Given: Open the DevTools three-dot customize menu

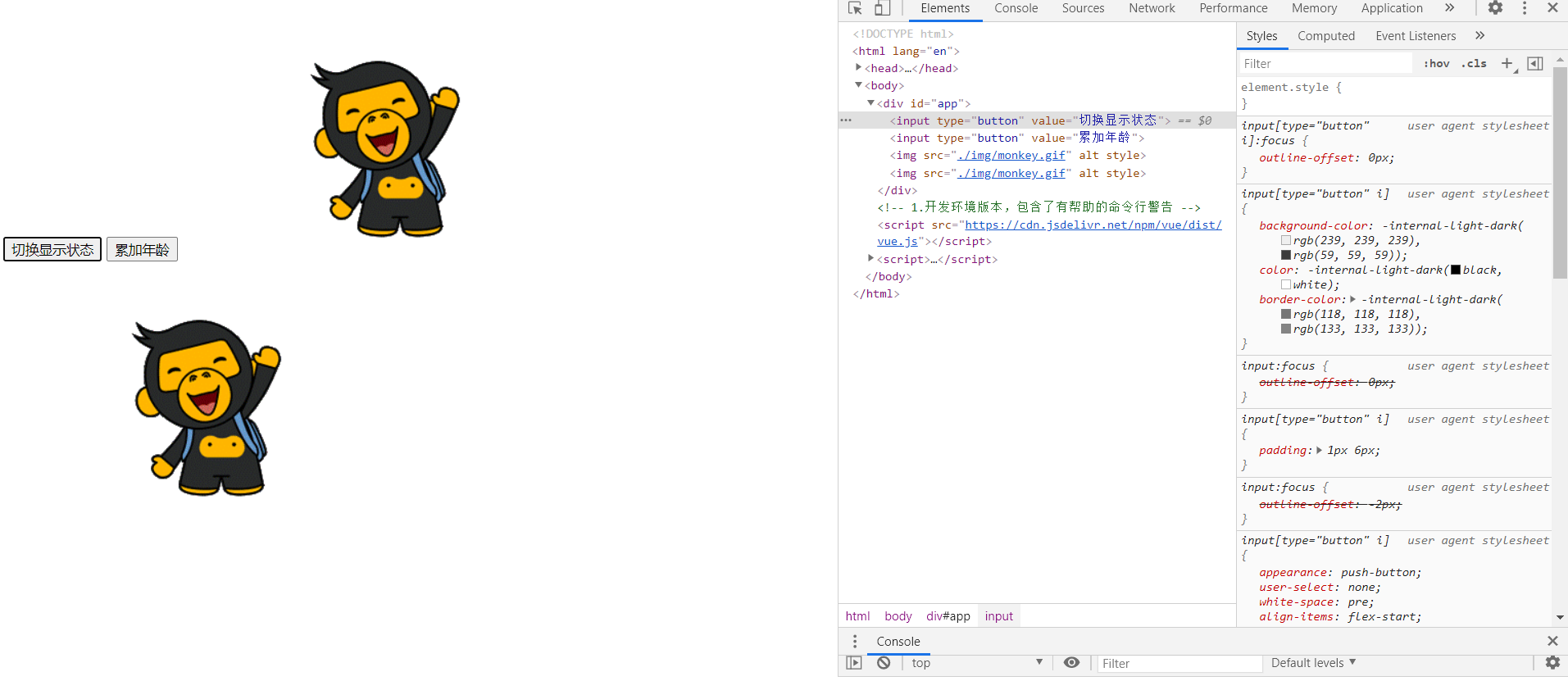Looking at the screenshot, I should (x=1525, y=8).
